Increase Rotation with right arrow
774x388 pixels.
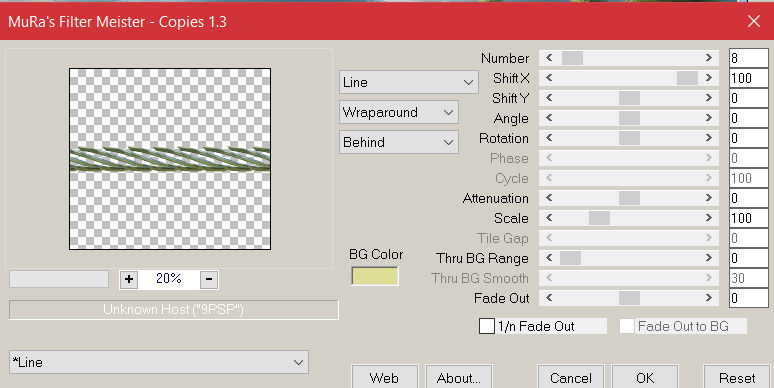(709, 138)
